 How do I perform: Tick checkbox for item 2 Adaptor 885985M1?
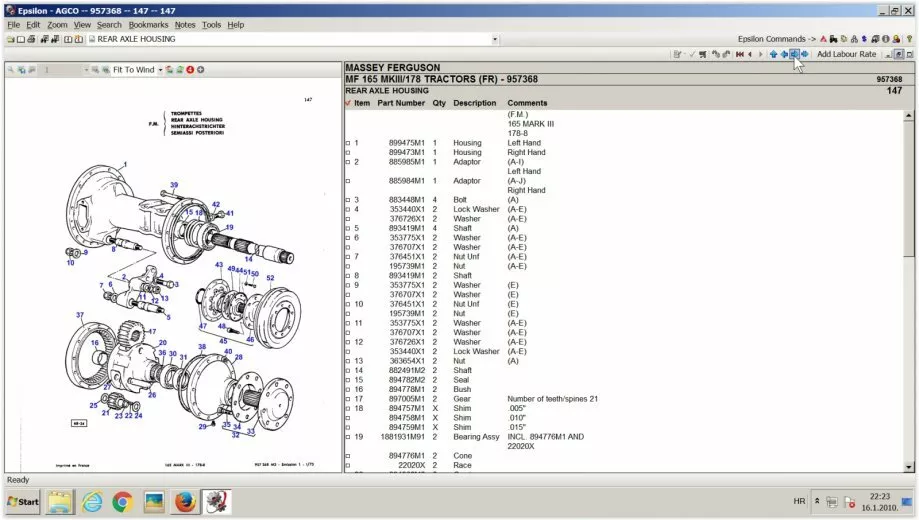point(348,162)
